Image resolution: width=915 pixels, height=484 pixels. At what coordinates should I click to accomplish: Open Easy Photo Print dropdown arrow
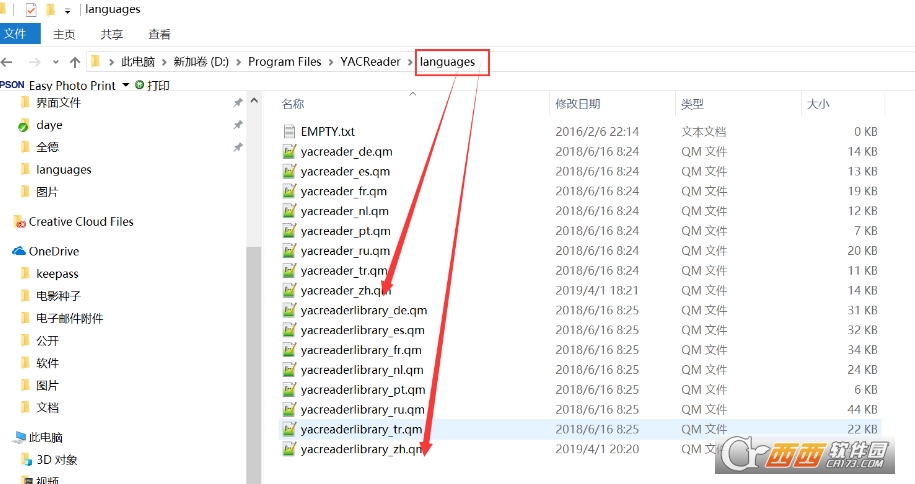[125, 85]
